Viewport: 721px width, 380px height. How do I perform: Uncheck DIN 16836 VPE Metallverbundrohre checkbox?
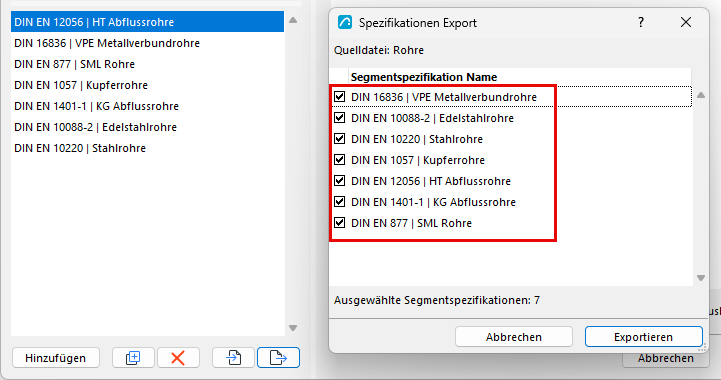tap(339, 97)
